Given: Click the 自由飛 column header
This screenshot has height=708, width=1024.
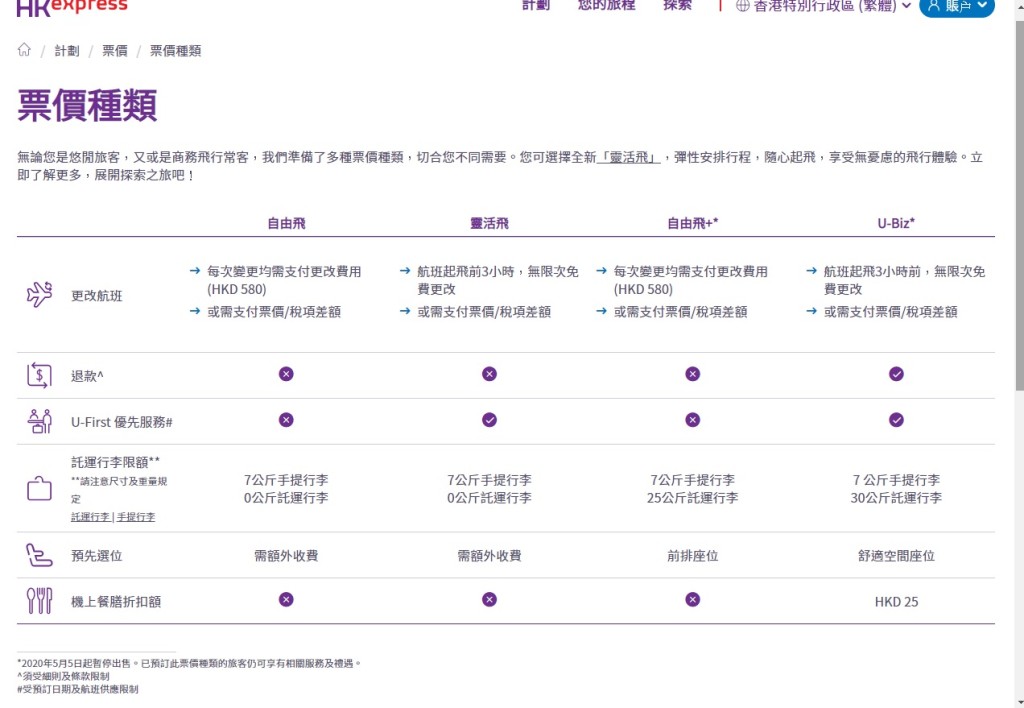Looking at the screenshot, I should point(286,223).
